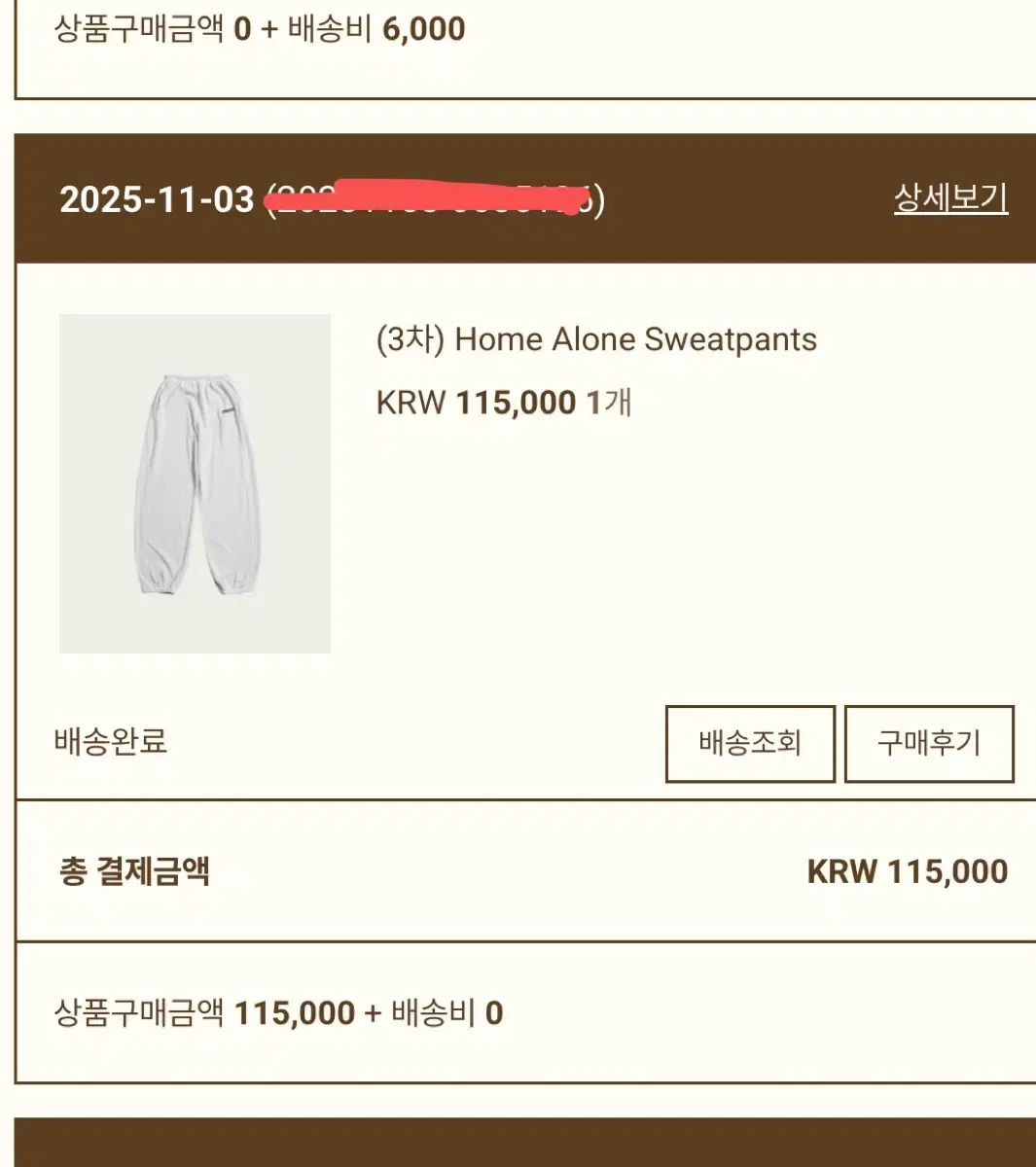Open the white sweatpants product thumbnail
Image resolution: width=1036 pixels, height=1167 pixels.
tap(195, 483)
